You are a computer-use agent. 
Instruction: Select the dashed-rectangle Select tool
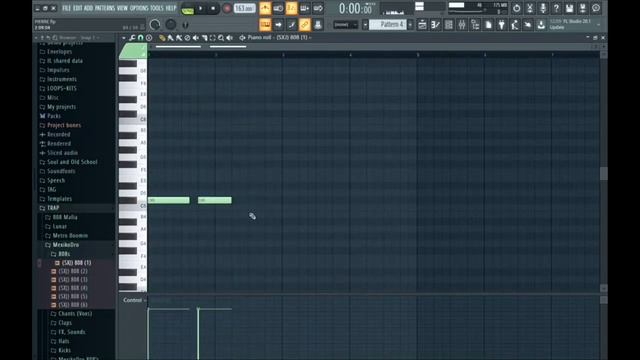tap(212, 38)
